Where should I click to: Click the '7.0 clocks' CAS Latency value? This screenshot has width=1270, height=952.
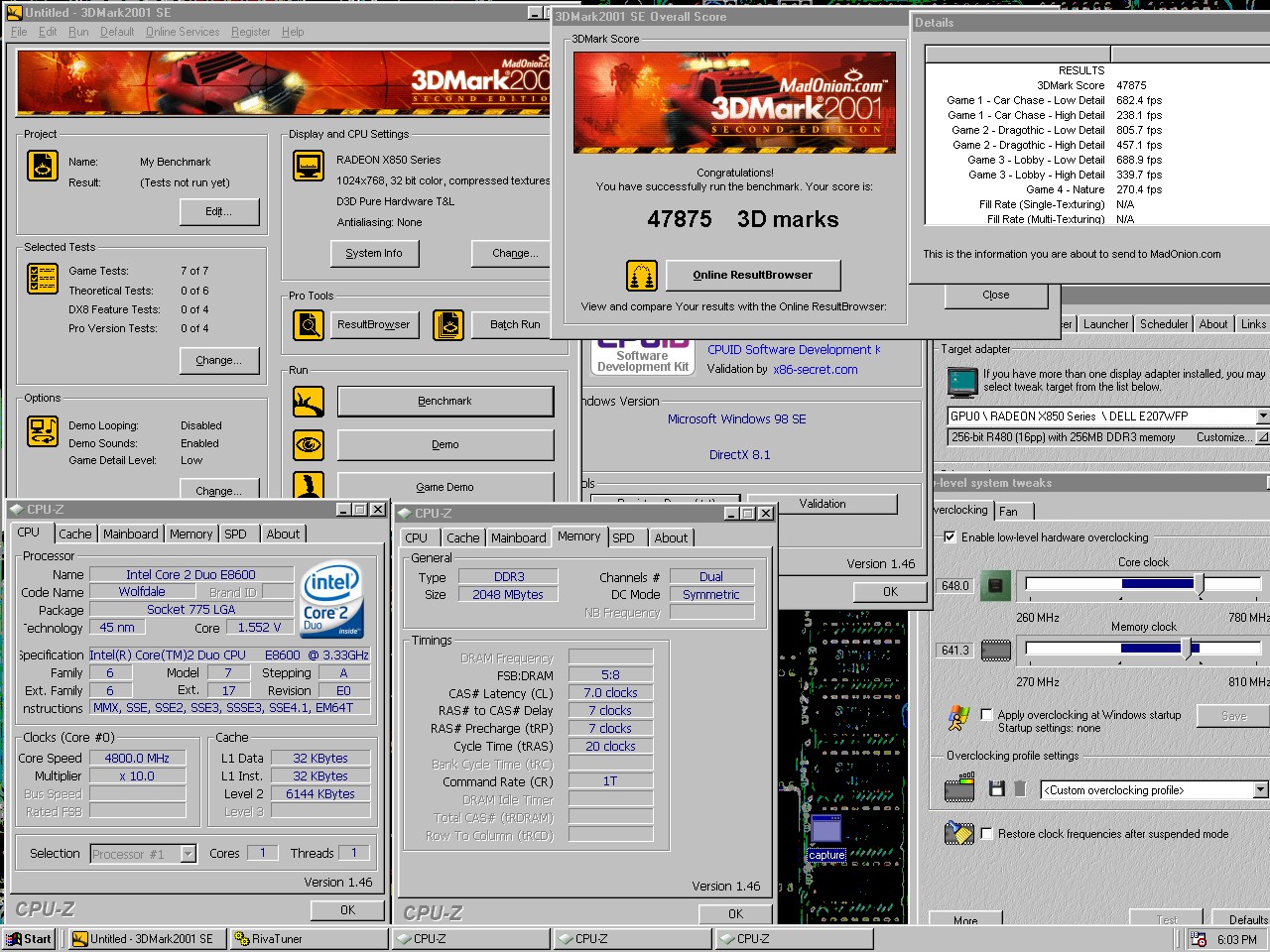(x=610, y=692)
